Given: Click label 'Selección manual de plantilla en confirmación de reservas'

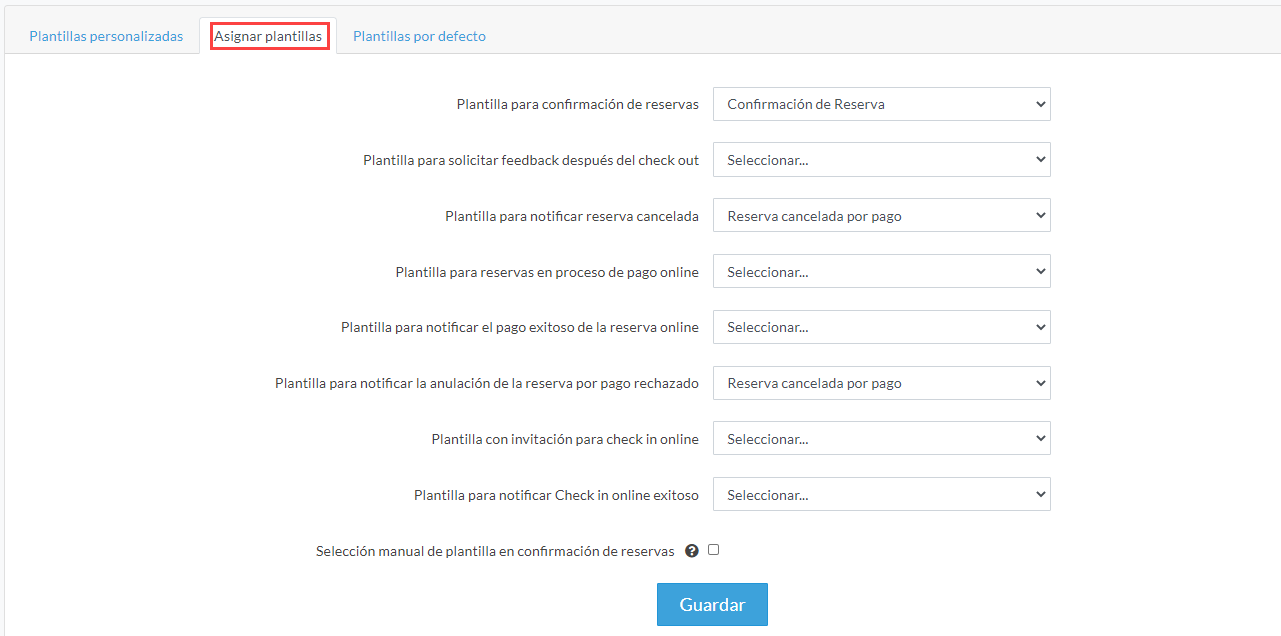Looking at the screenshot, I should [495, 551].
